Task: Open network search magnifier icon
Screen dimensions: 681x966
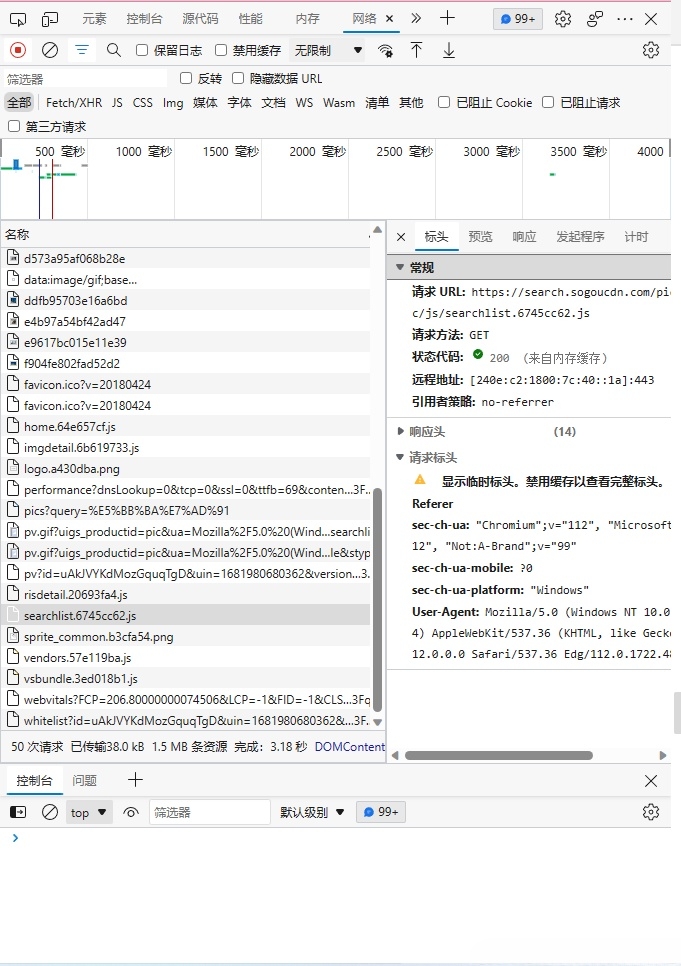Action: tap(114, 50)
